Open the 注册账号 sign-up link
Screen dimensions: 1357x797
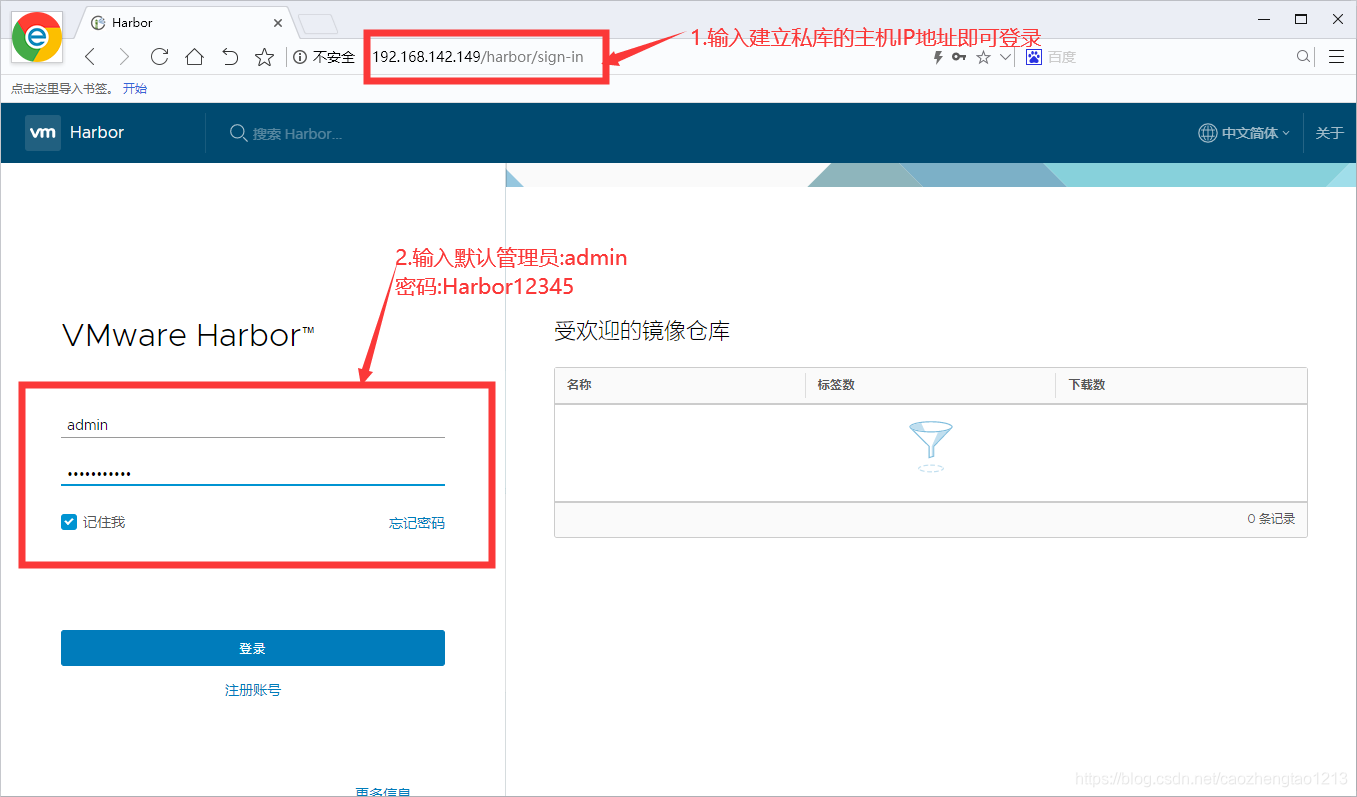point(253,690)
